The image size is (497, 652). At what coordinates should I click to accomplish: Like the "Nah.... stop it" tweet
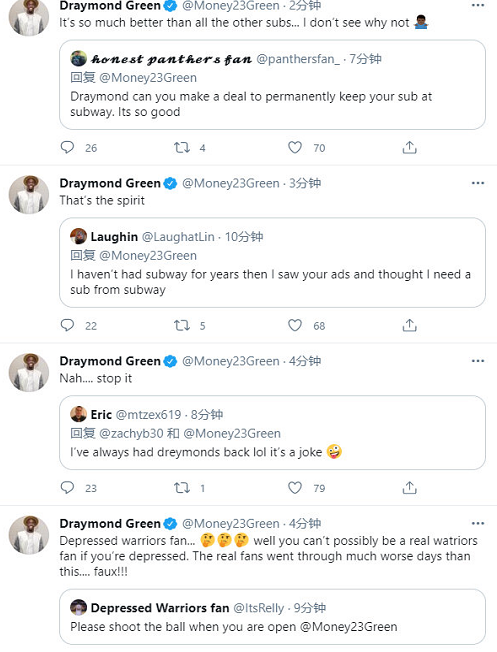click(x=295, y=487)
